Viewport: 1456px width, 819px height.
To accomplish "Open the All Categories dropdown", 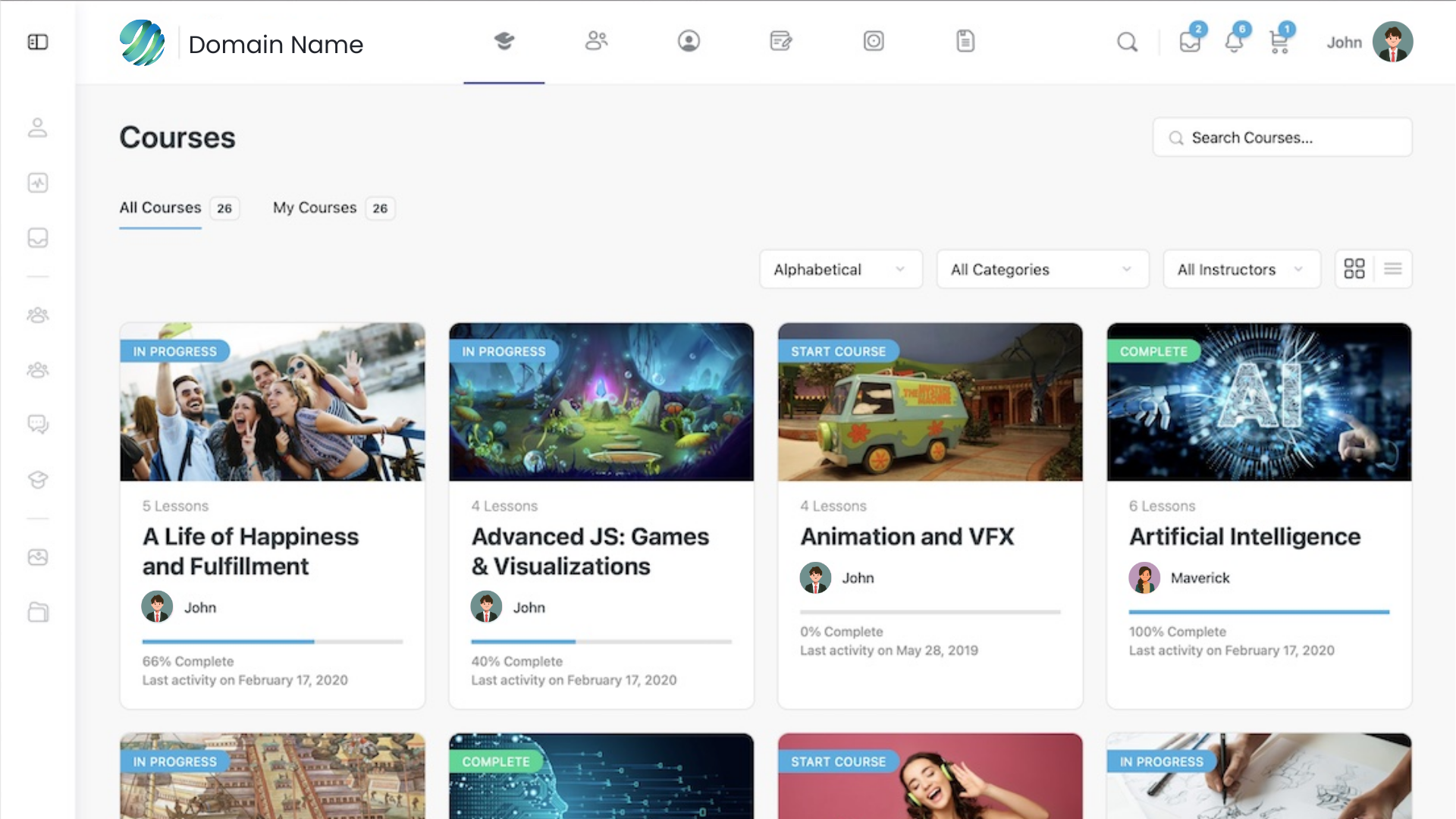I will pyautogui.click(x=1042, y=269).
